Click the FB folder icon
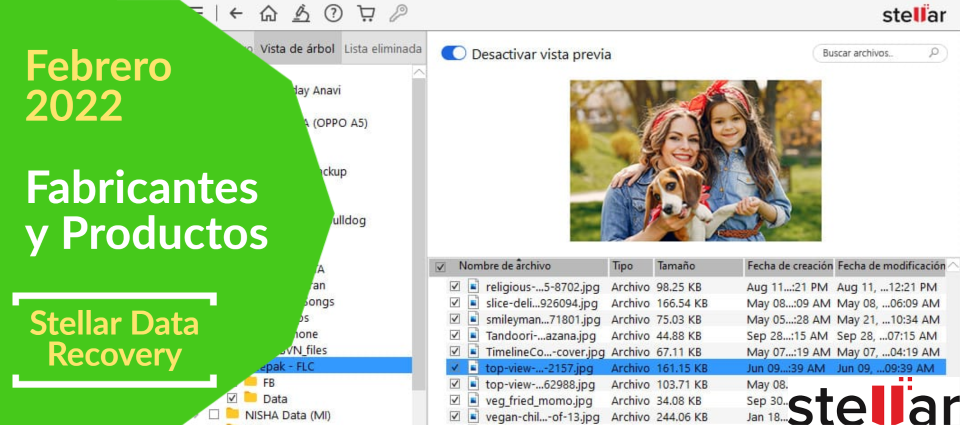The width and height of the screenshot is (960, 425). (250, 382)
